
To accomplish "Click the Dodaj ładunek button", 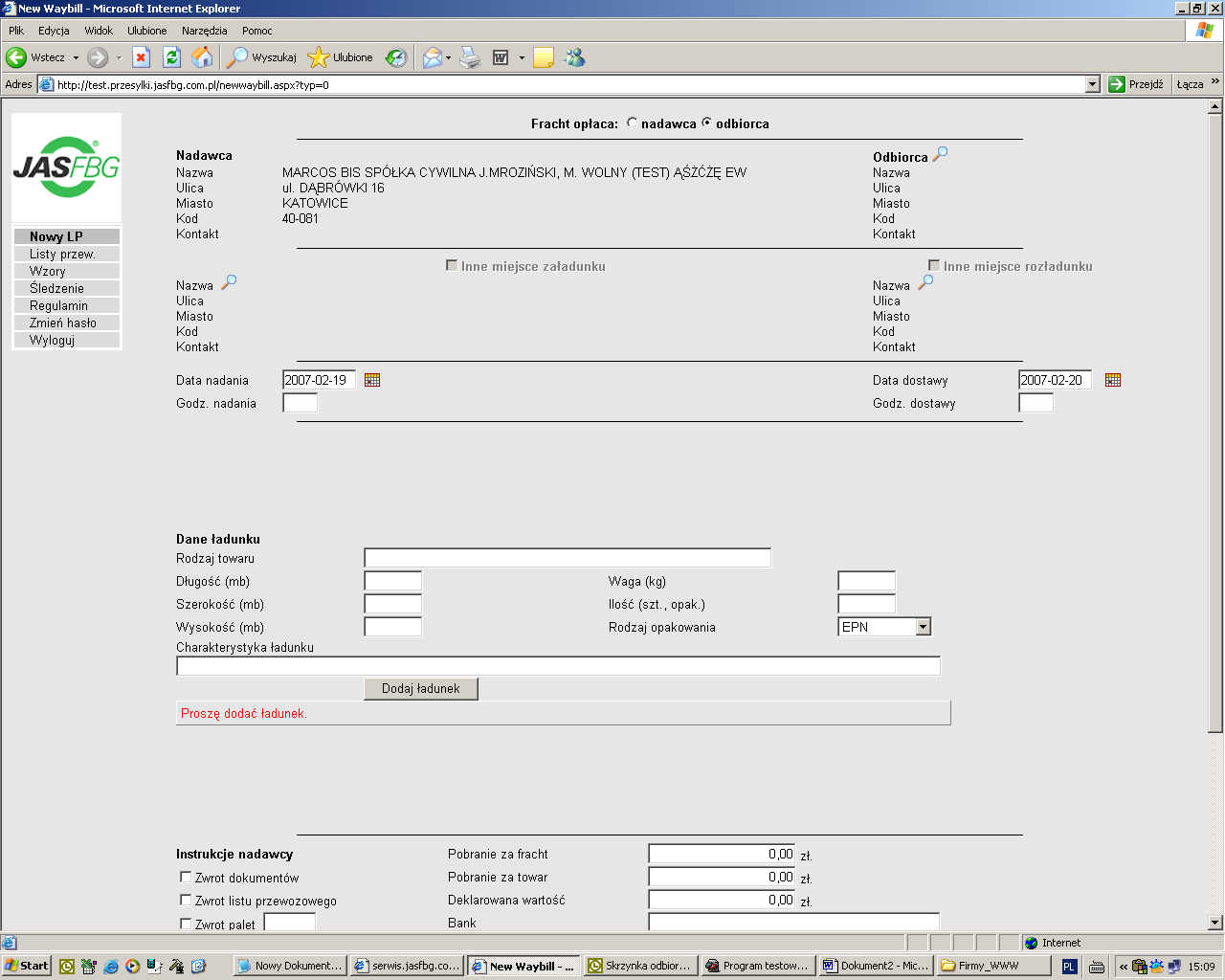I will point(421,689).
